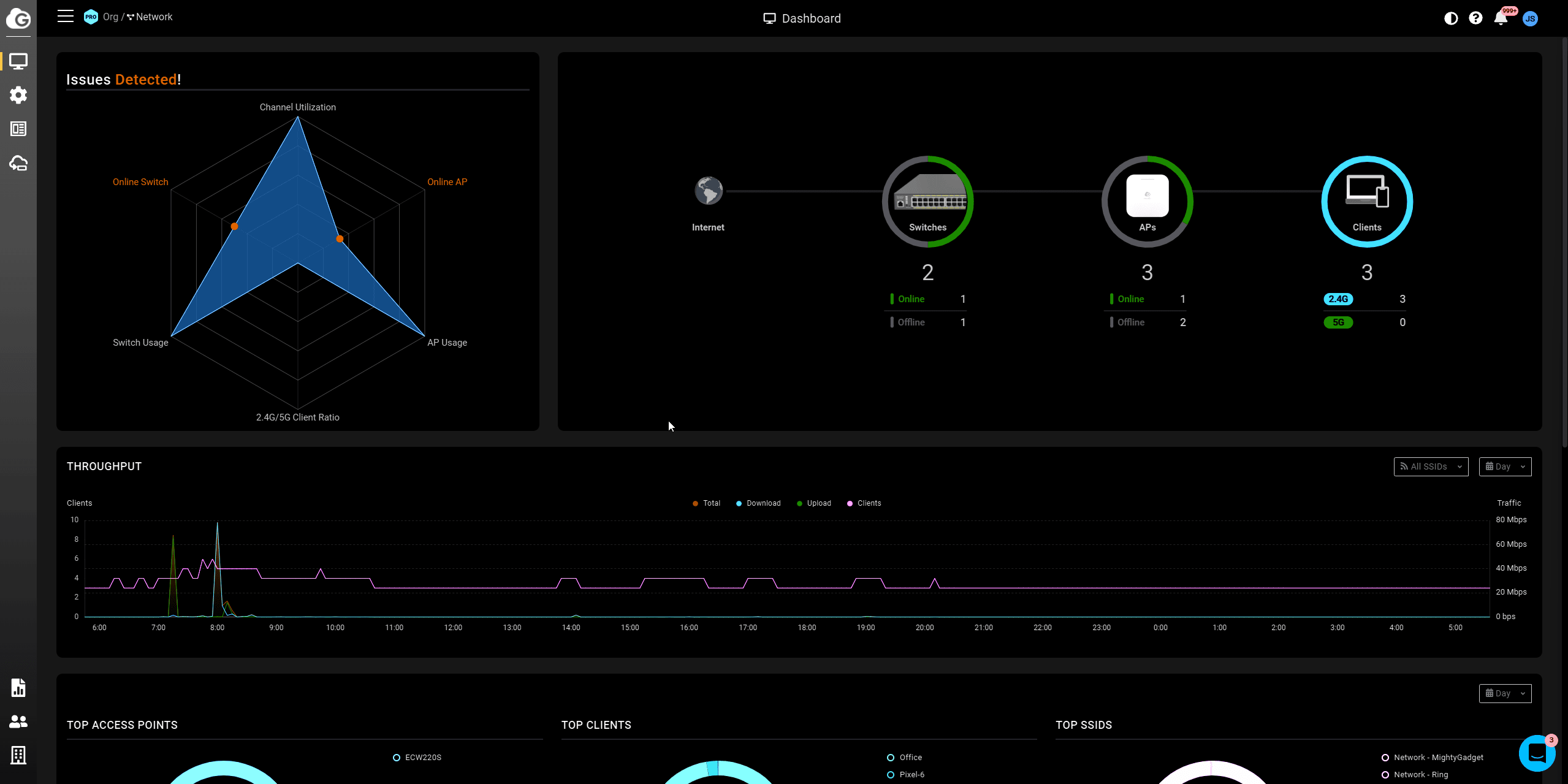Open the settings gear in sidebar
Image resolution: width=1568 pixels, height=784 pixels.
coord(18,95)
